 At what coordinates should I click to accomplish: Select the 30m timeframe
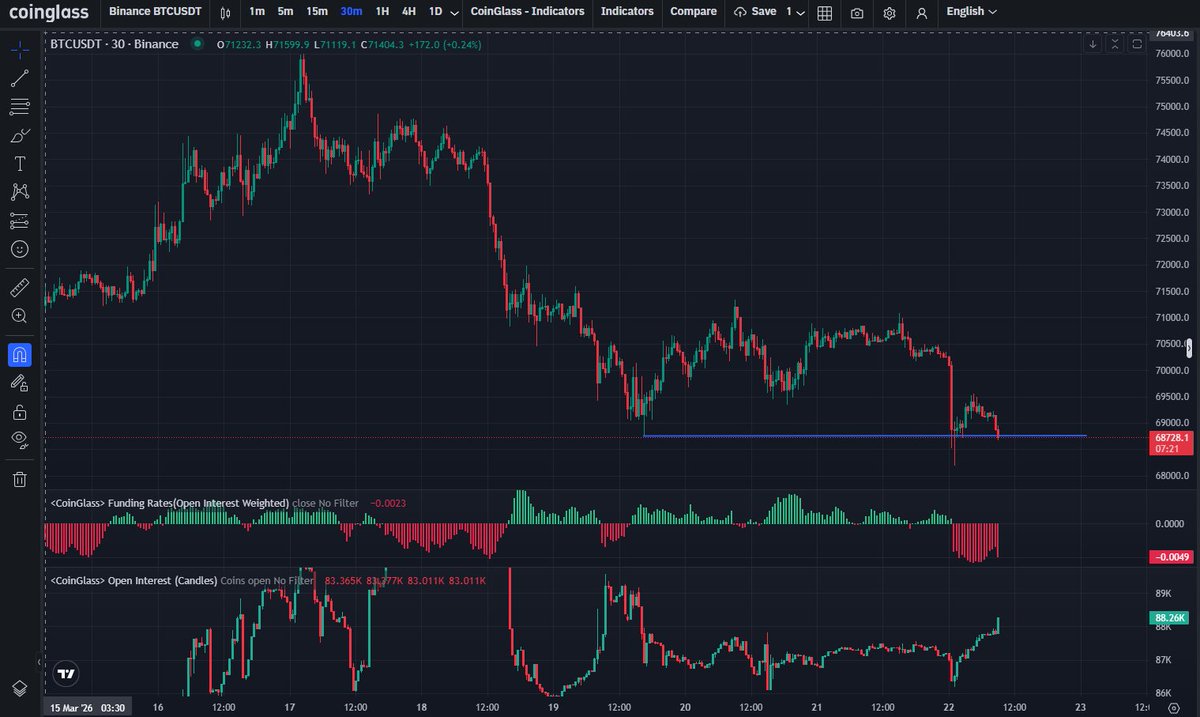click(351, 12)
